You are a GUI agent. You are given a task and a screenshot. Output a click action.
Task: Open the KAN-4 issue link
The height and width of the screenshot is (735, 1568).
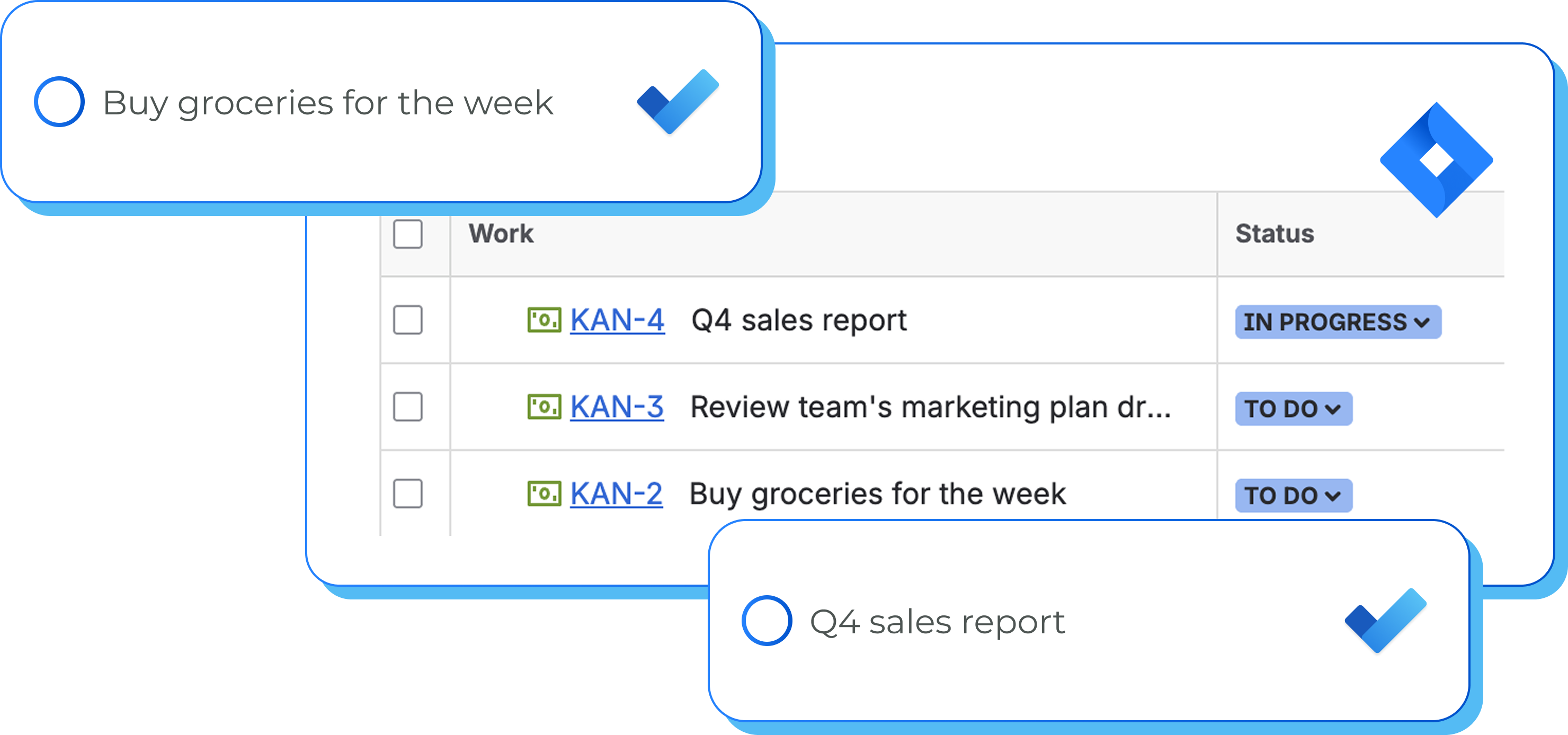(617, 320)
